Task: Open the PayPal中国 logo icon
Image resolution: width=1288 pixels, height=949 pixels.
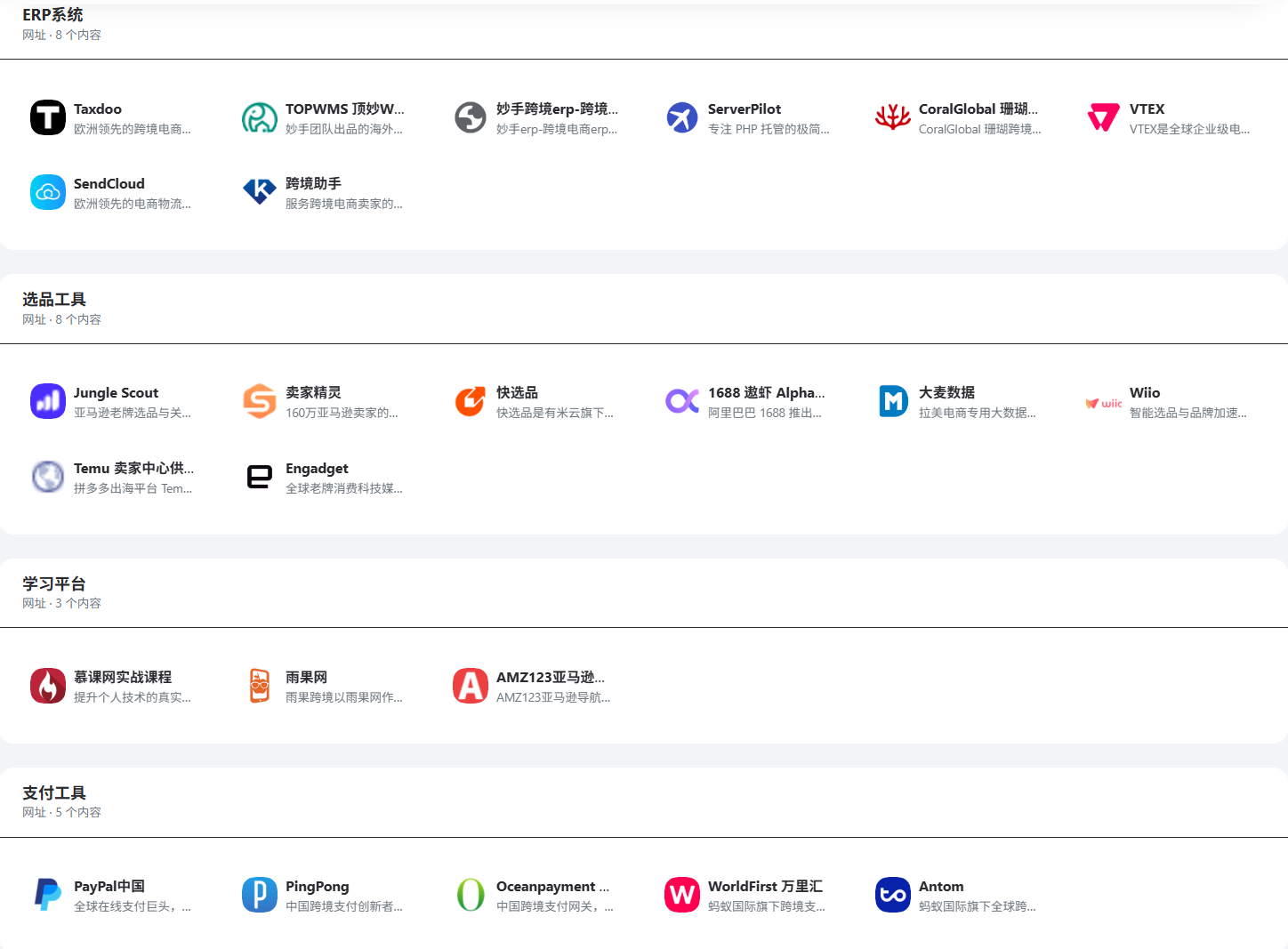Action: point(48,895)
